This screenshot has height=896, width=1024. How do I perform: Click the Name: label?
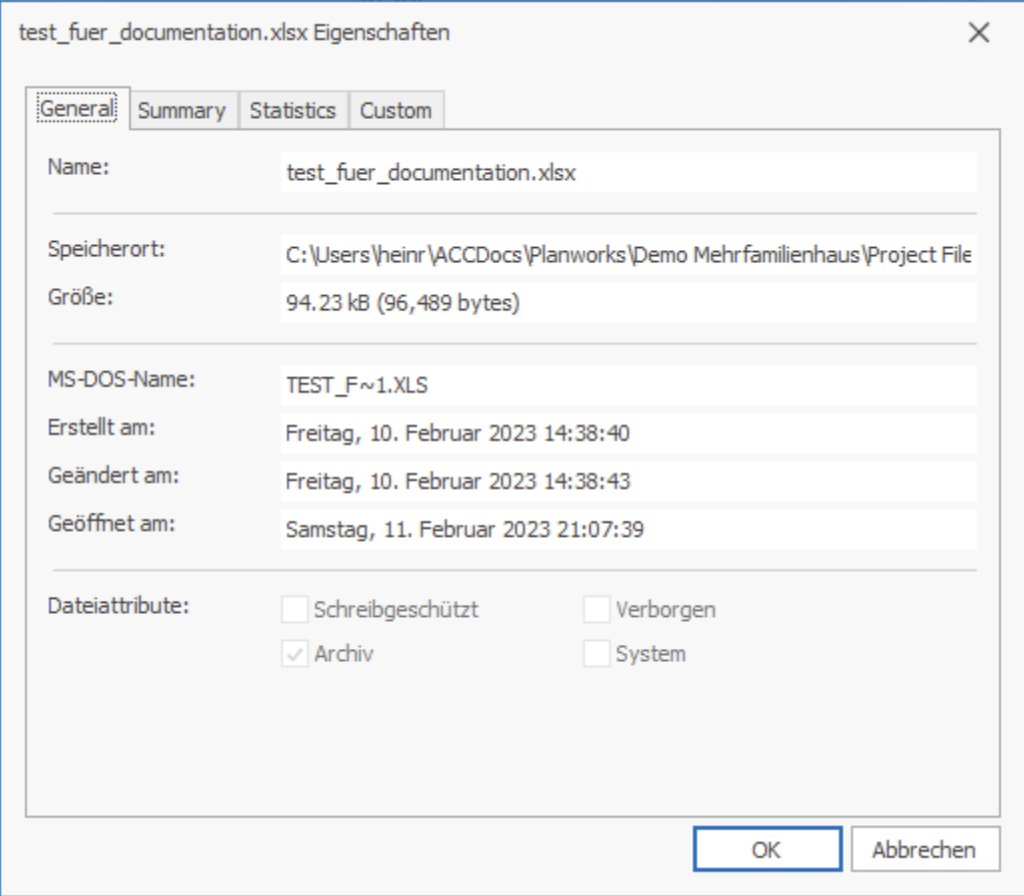(78, 167)
